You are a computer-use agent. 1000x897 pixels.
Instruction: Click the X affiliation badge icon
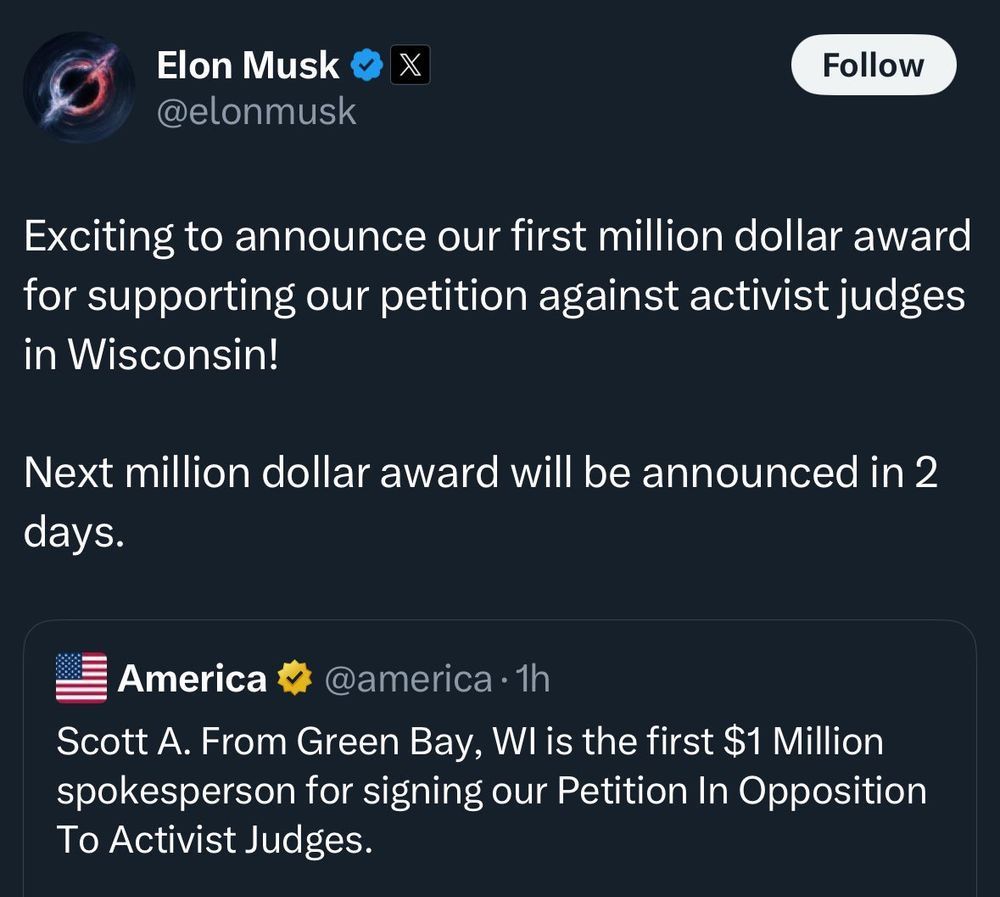(x=409, y=66)
